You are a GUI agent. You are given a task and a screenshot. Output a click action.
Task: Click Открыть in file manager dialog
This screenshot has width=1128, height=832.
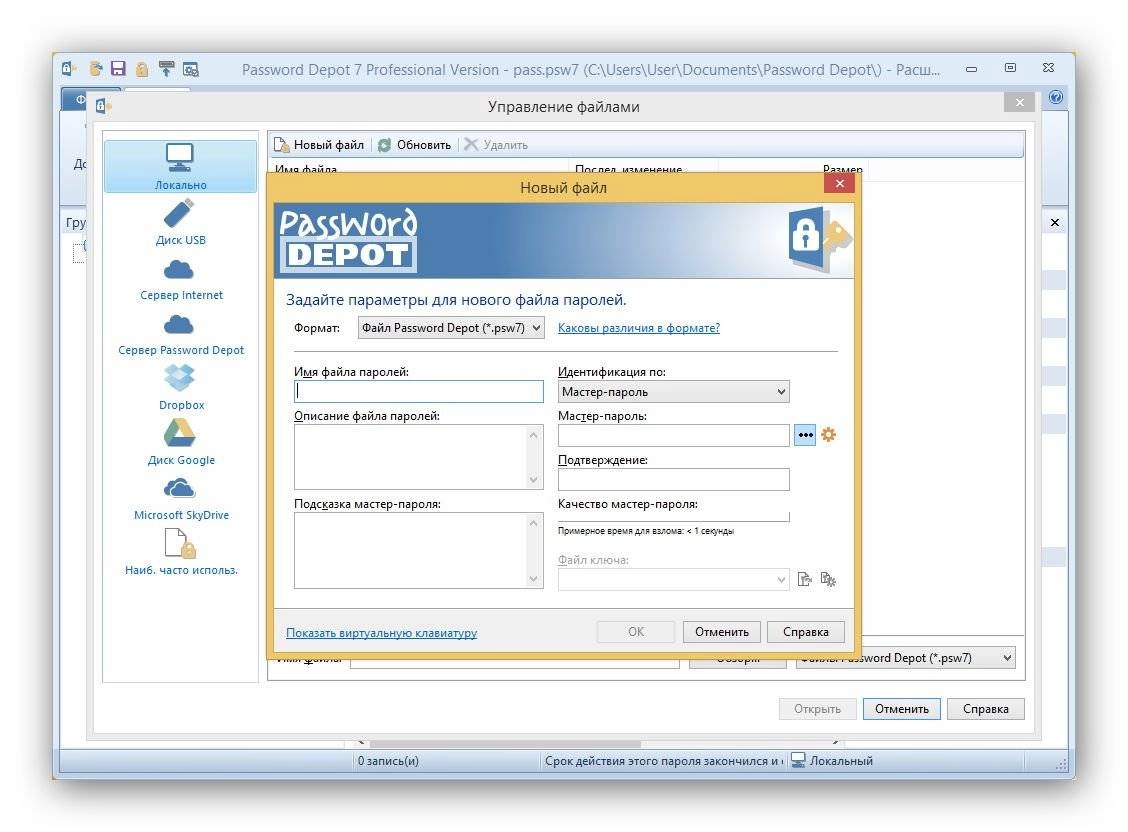pos(817,709)
